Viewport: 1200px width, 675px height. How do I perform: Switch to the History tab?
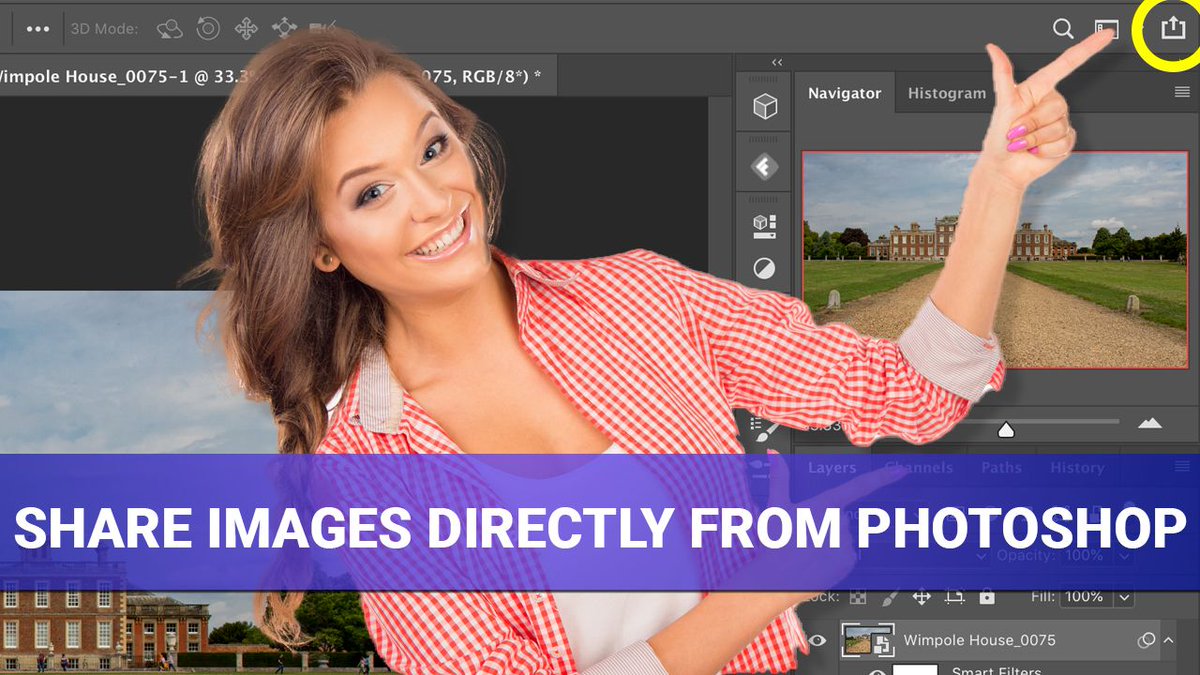click(1077, 467)
